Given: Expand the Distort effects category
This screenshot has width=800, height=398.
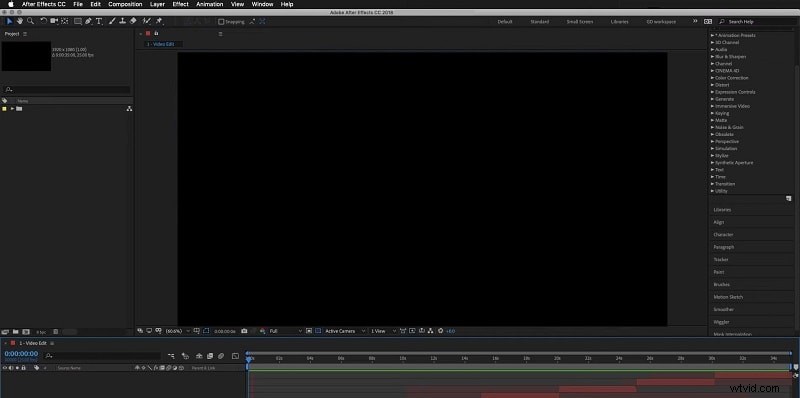Looking at the screenshot, I should [713, 85].
